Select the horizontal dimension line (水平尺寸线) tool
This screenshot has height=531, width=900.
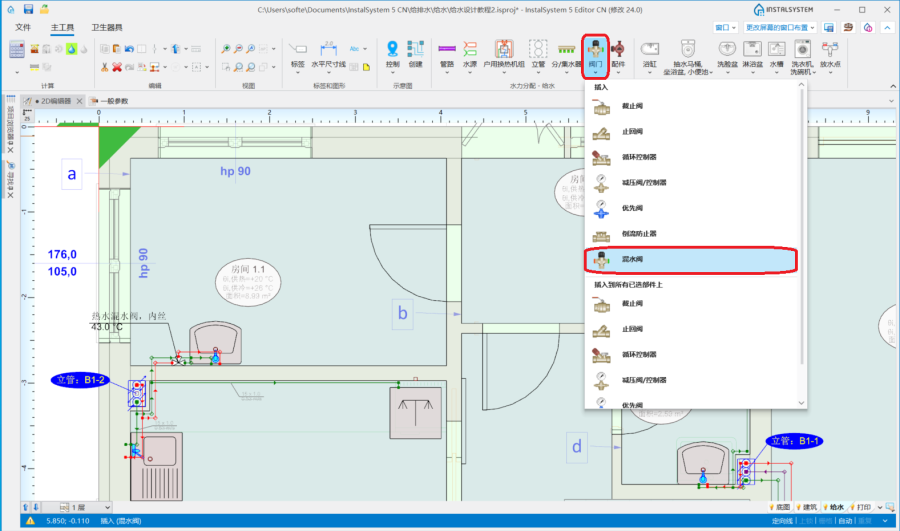tap(328, 55)
